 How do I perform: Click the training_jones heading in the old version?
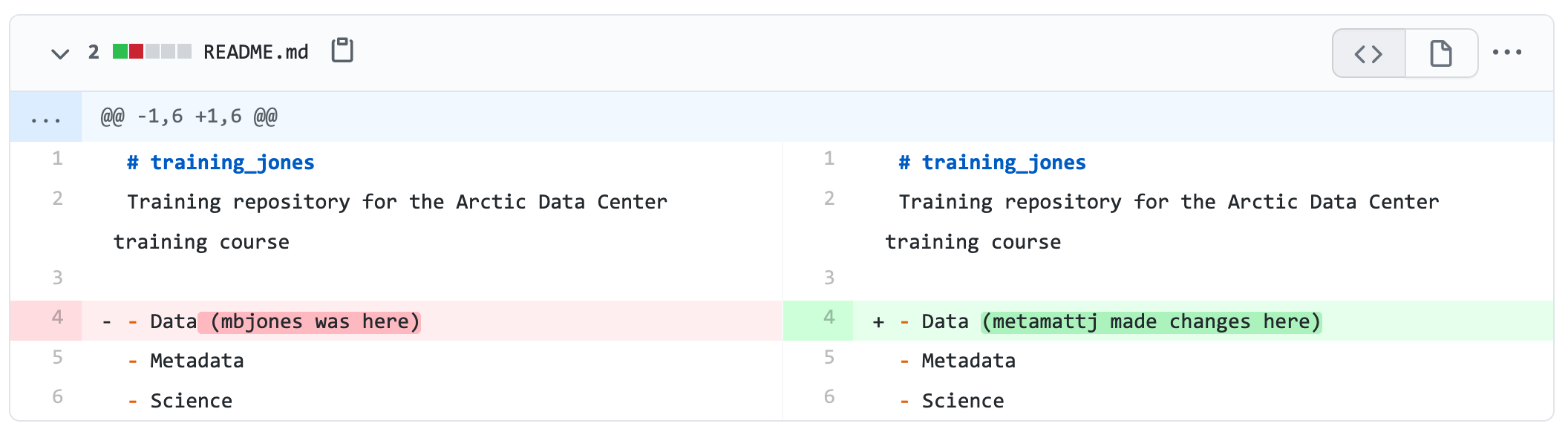pos(220,162)
